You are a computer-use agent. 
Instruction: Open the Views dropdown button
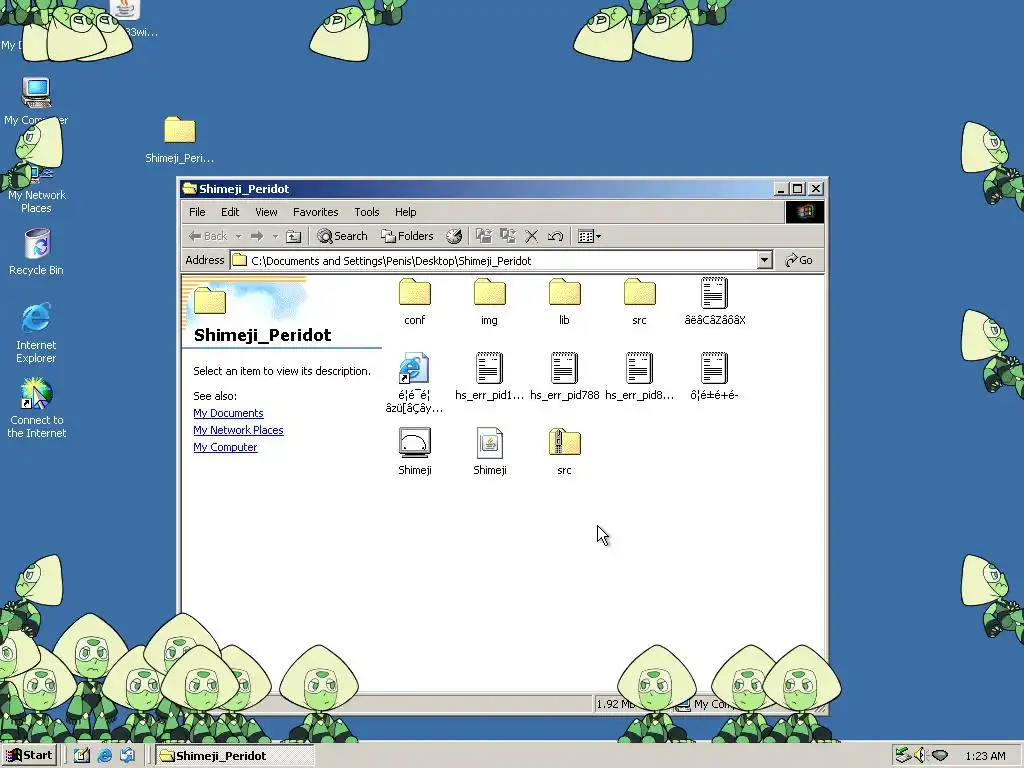pyautogui.click(x=589, y=236)
